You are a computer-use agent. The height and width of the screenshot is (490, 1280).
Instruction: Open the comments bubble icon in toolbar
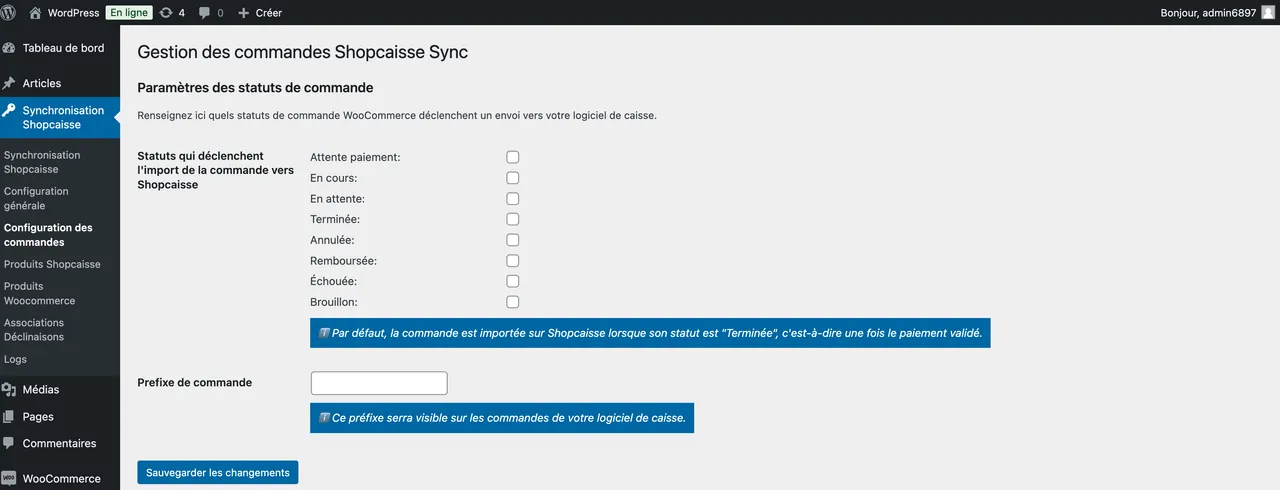point(205,13)
